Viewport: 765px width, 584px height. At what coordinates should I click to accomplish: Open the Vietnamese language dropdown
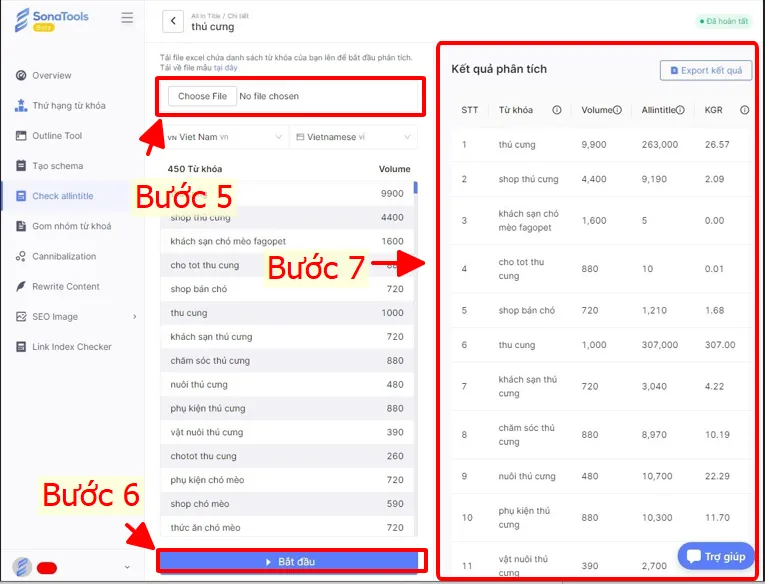pos(353,137)
